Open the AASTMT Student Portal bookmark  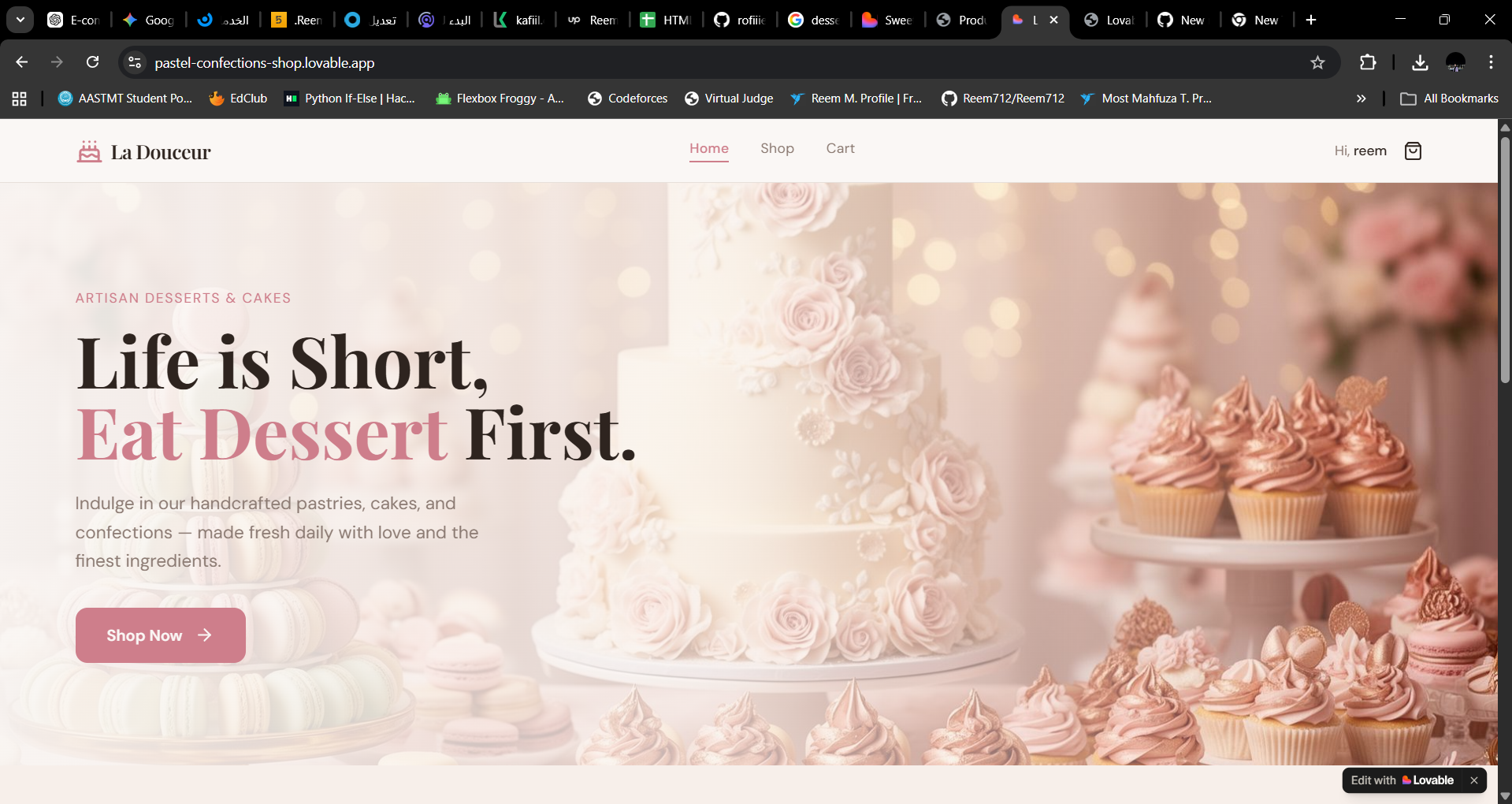125,99
